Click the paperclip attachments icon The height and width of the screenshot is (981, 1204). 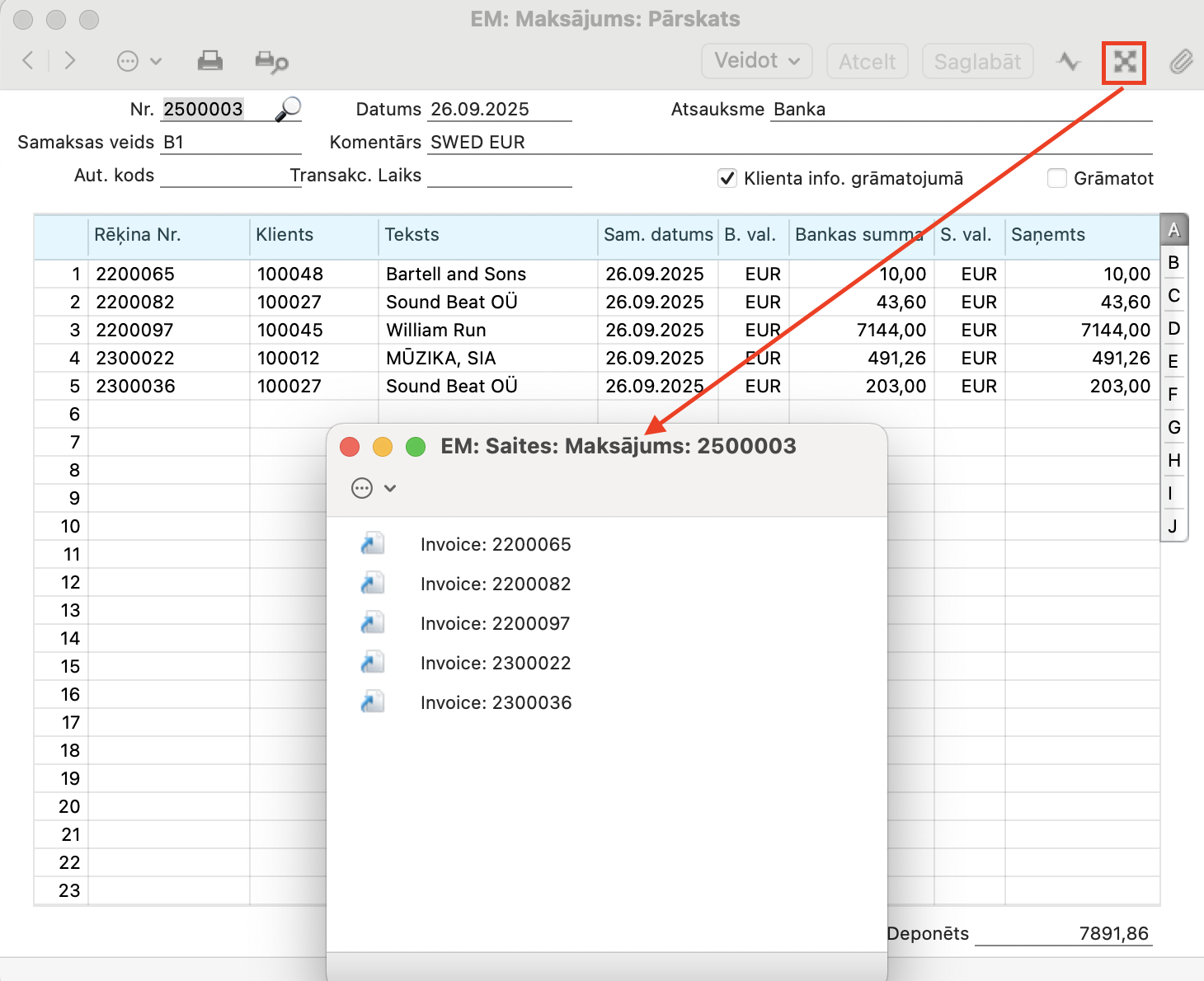(x=1181, y=62)
